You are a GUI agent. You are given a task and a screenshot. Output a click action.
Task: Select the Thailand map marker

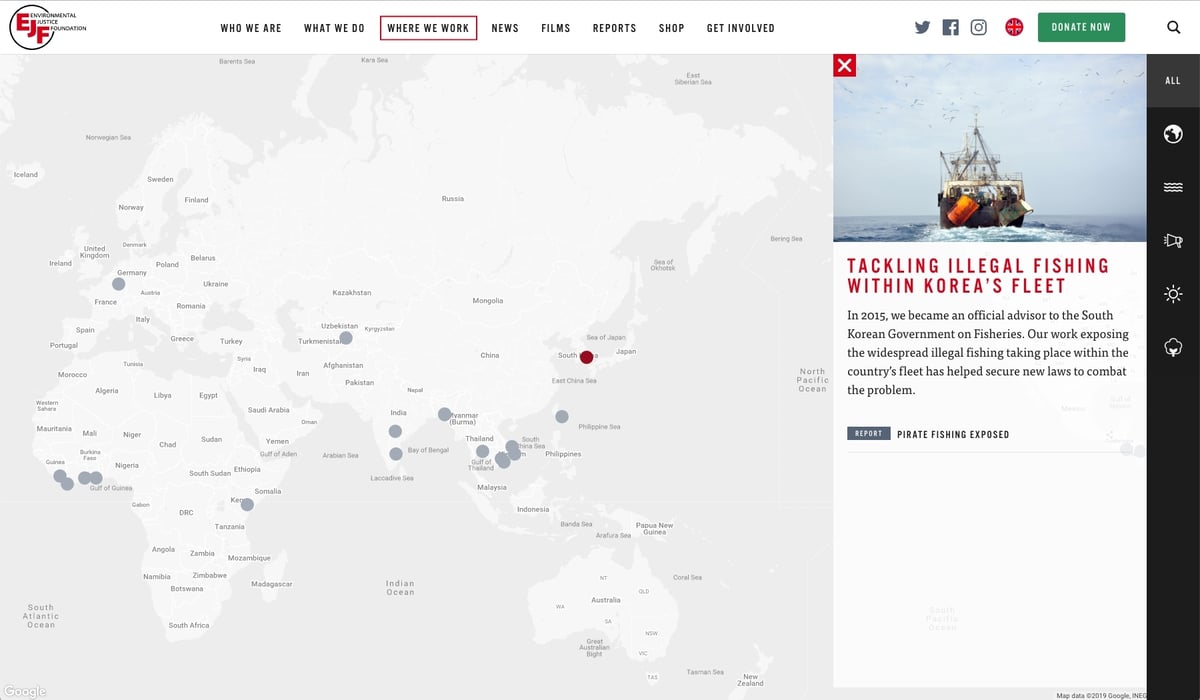point(482,451)
